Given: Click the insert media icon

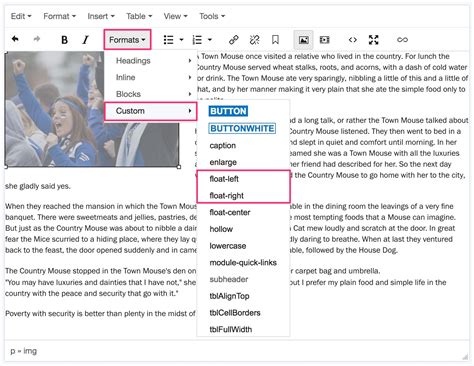Looking at the screenshot, I should [x=324, y=40].
